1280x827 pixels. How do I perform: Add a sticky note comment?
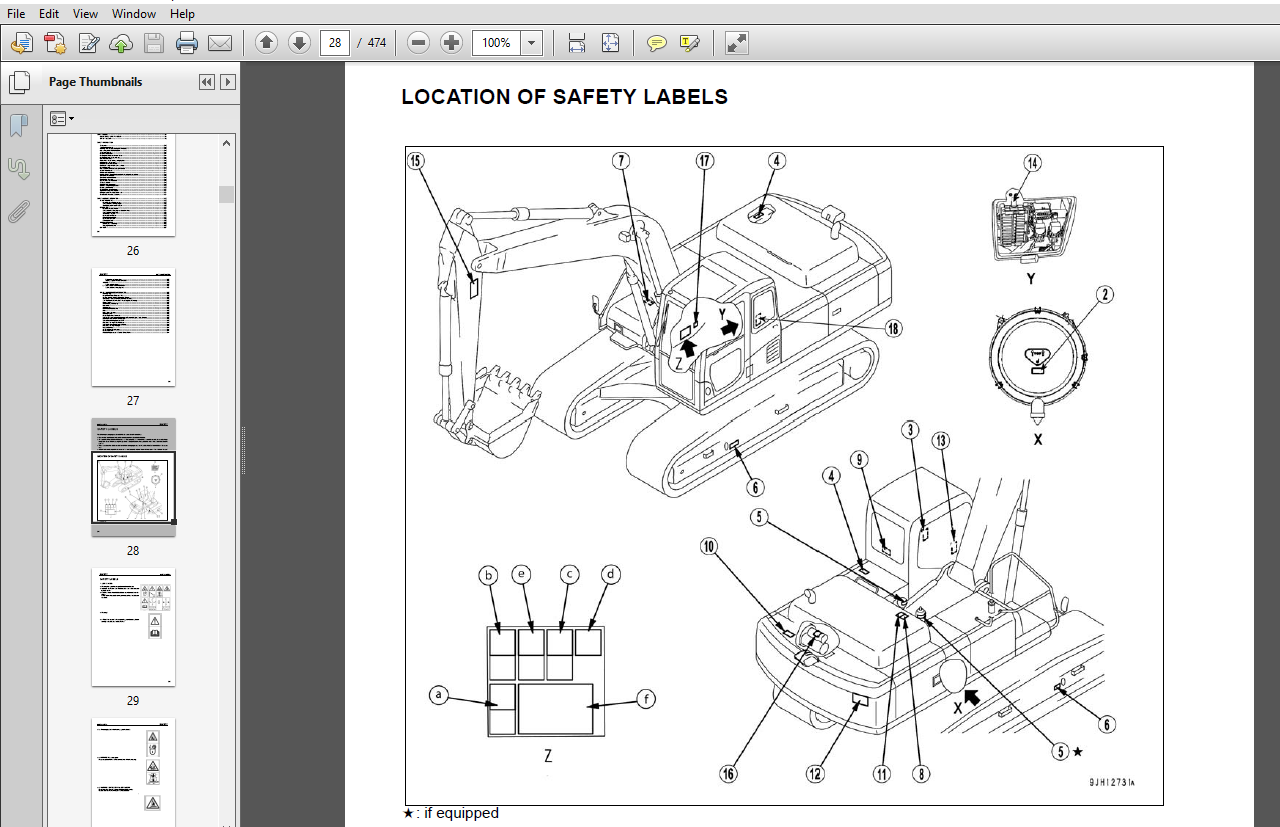point(657,43)
